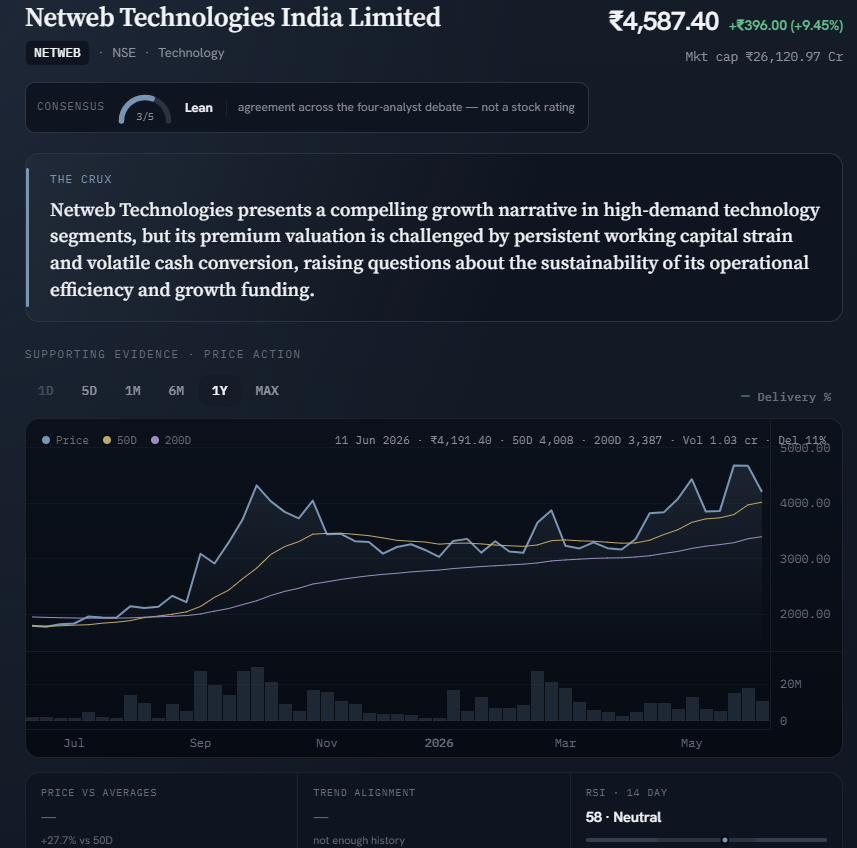Click the Netweb Technologies India Limited title
The height and width of the screenshot is (848, 857).
233,17
